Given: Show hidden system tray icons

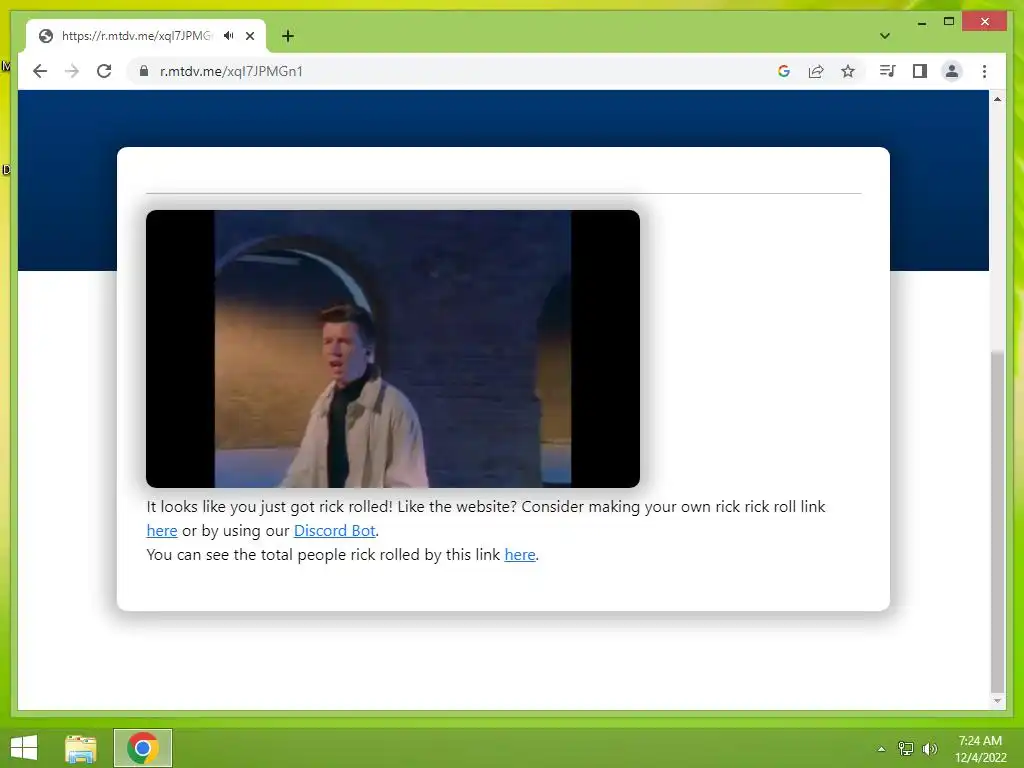Looking at the screenshot, I should point(882,748).
